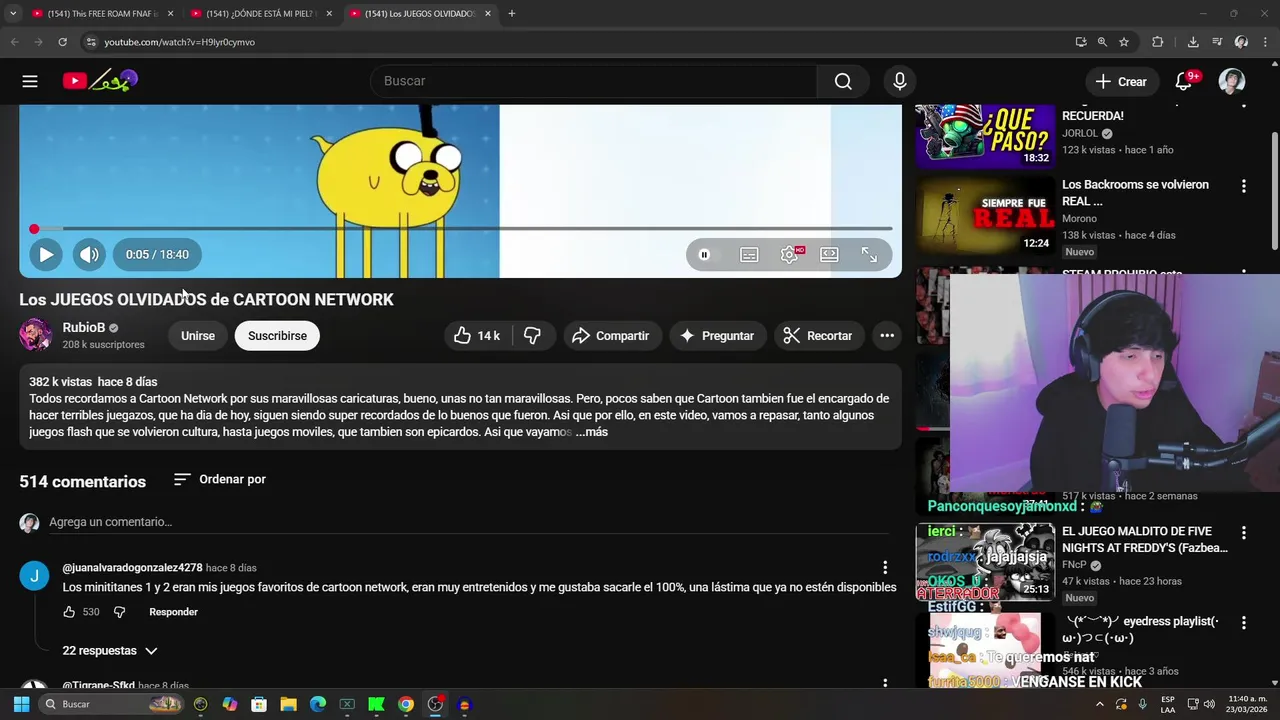
Task: Click the taskbar Buscar search box
Action: (x=112, y=704)
